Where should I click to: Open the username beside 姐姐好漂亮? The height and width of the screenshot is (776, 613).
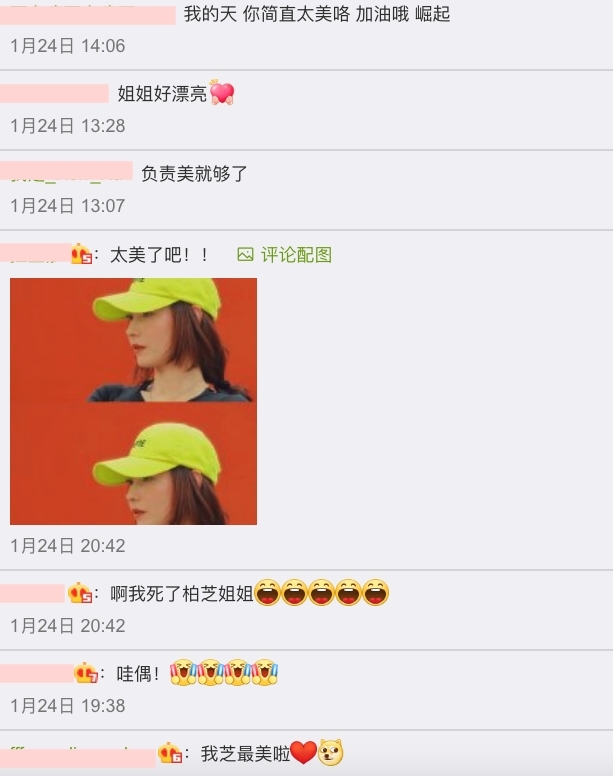click(x=54, y=94)
